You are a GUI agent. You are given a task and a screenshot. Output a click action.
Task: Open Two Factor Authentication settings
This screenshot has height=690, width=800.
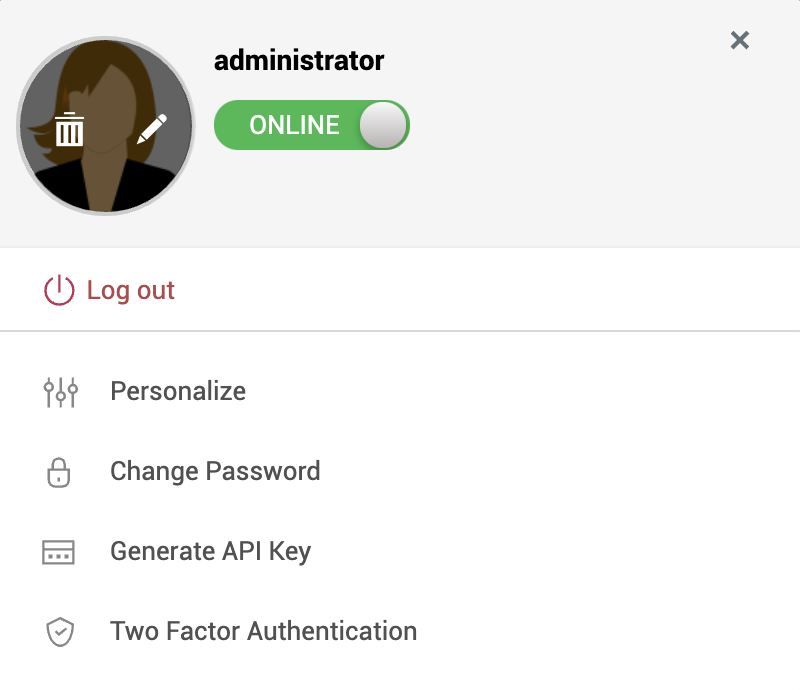pos(263,631)
